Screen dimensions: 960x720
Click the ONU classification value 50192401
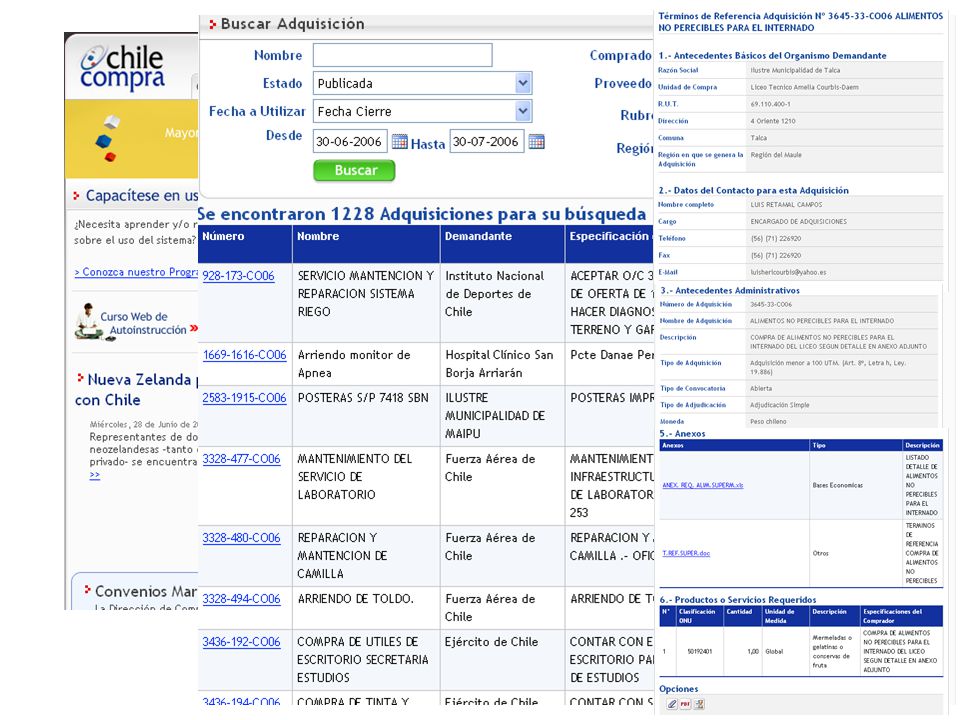700,651
